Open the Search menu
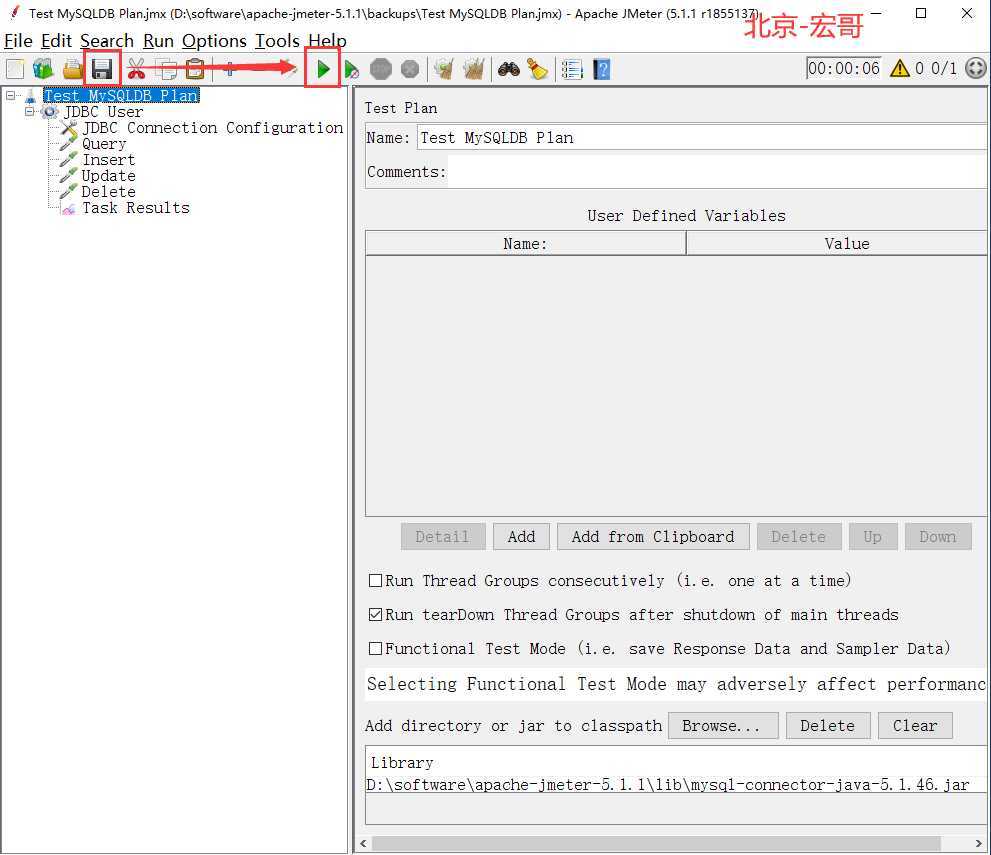 click(107, 41)
